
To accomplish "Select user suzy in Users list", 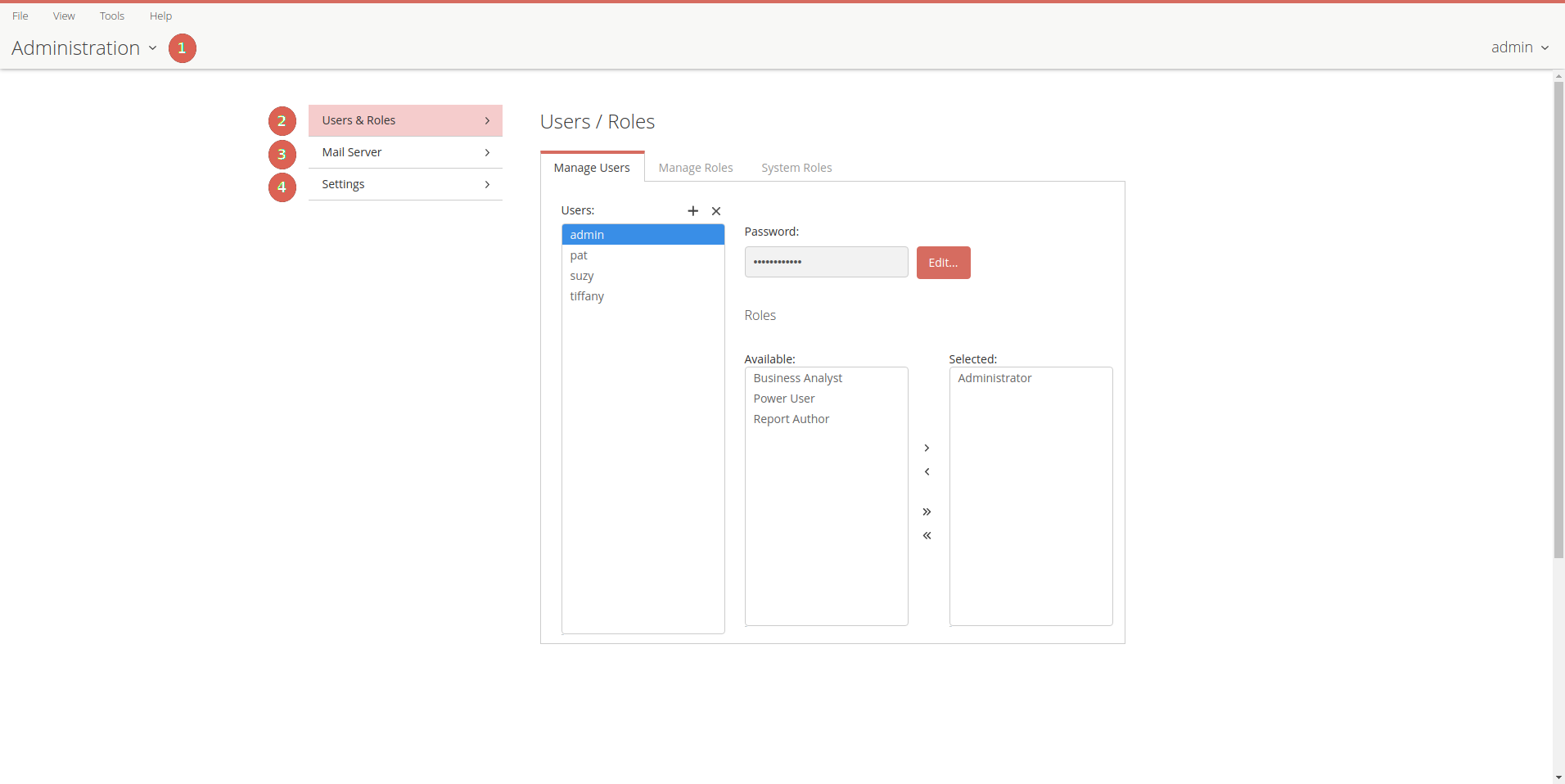I will coord(582,276).
